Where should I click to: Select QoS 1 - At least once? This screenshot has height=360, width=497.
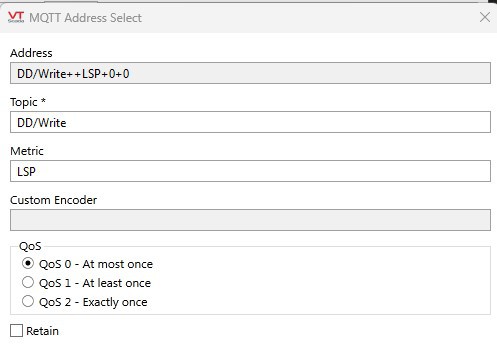tap(28, 282)
